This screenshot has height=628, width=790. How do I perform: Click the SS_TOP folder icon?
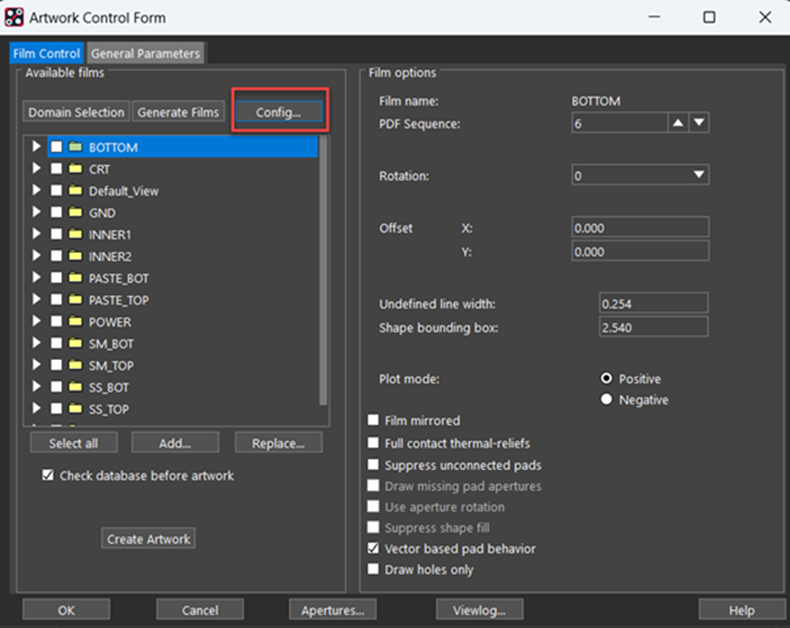(75, 409)
